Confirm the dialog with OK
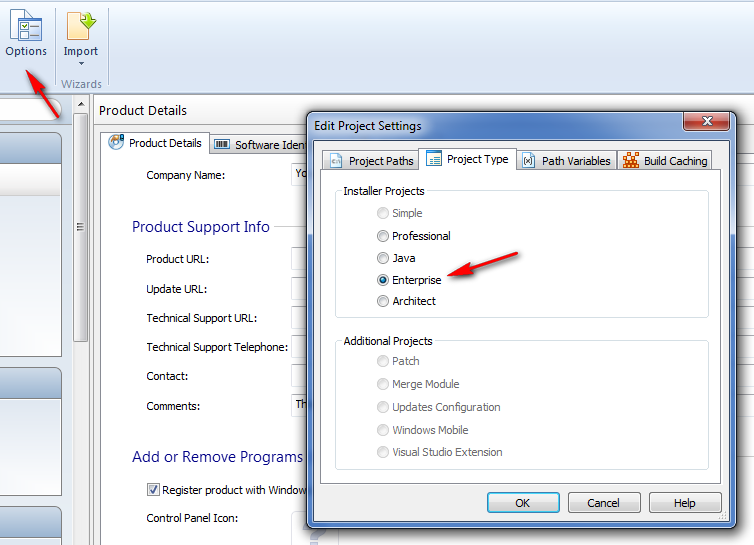754x545 pixels. click(x=523, y=503)
